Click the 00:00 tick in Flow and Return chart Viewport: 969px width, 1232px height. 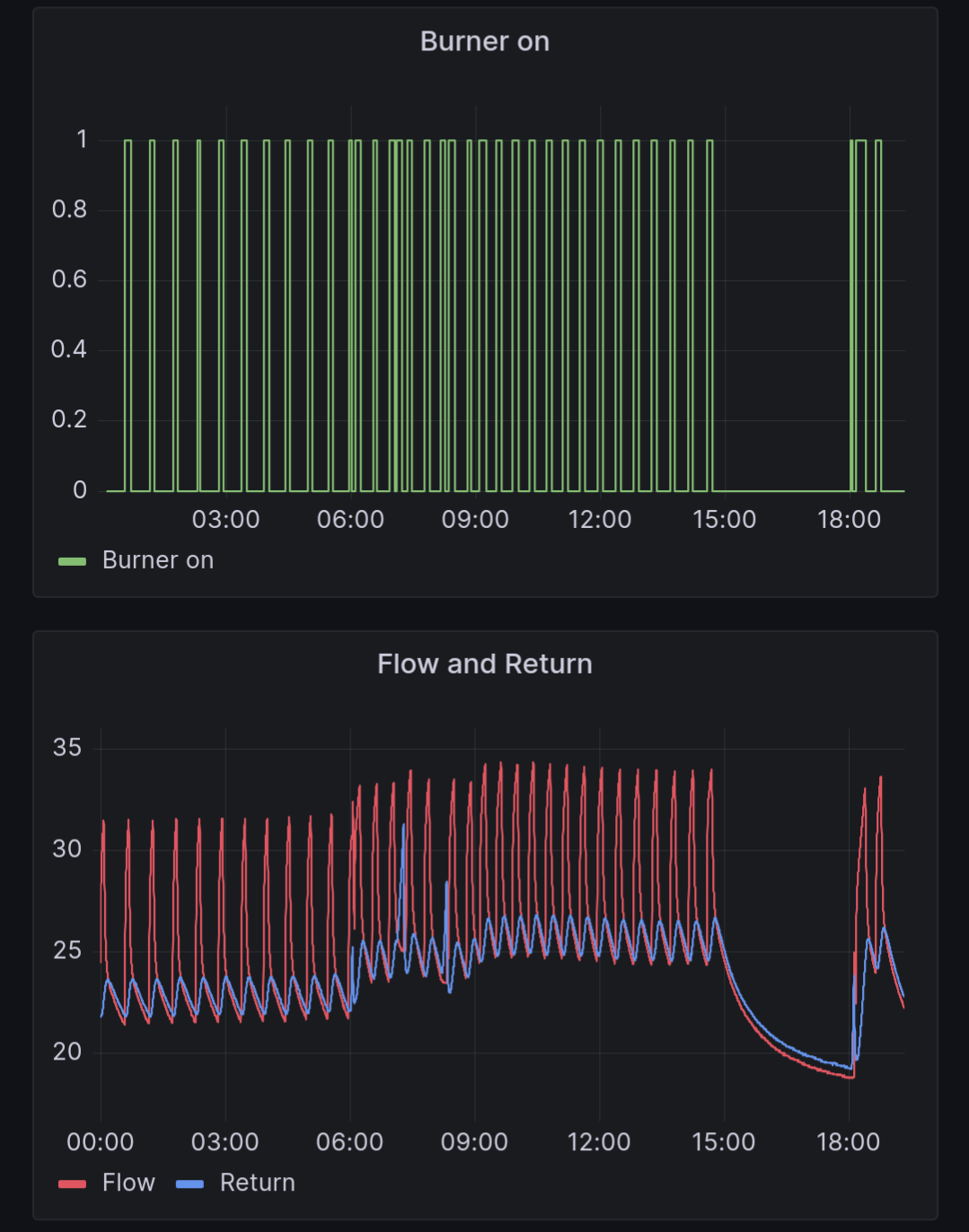[x=101, y=1141]
